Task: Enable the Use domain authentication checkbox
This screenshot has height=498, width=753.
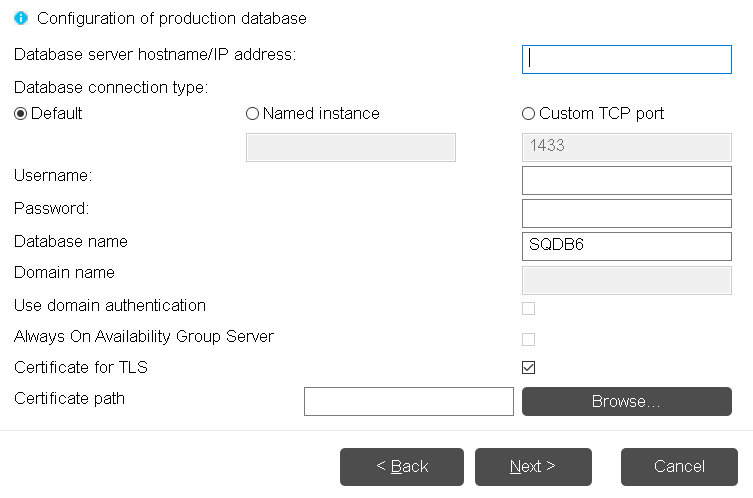Action: point(528,308)
